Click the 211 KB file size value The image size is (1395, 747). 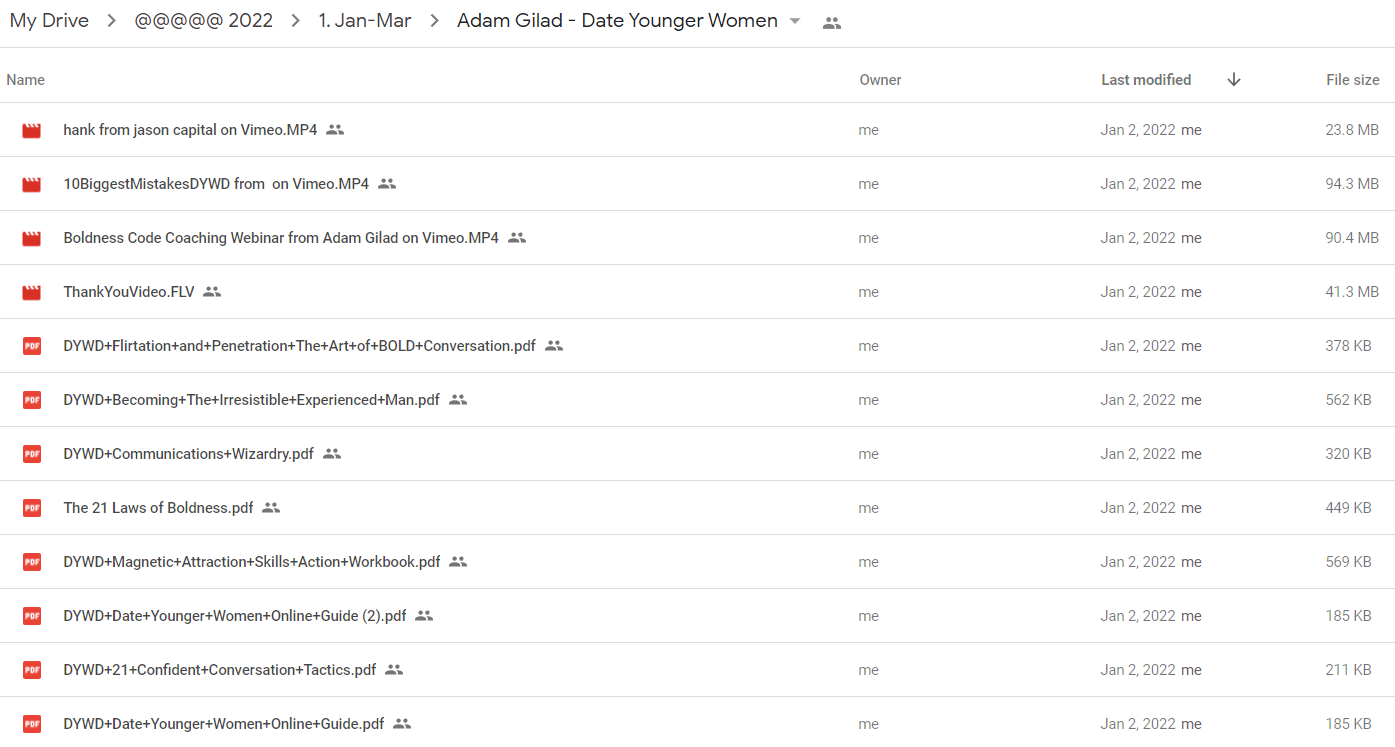coord(1348,670)
